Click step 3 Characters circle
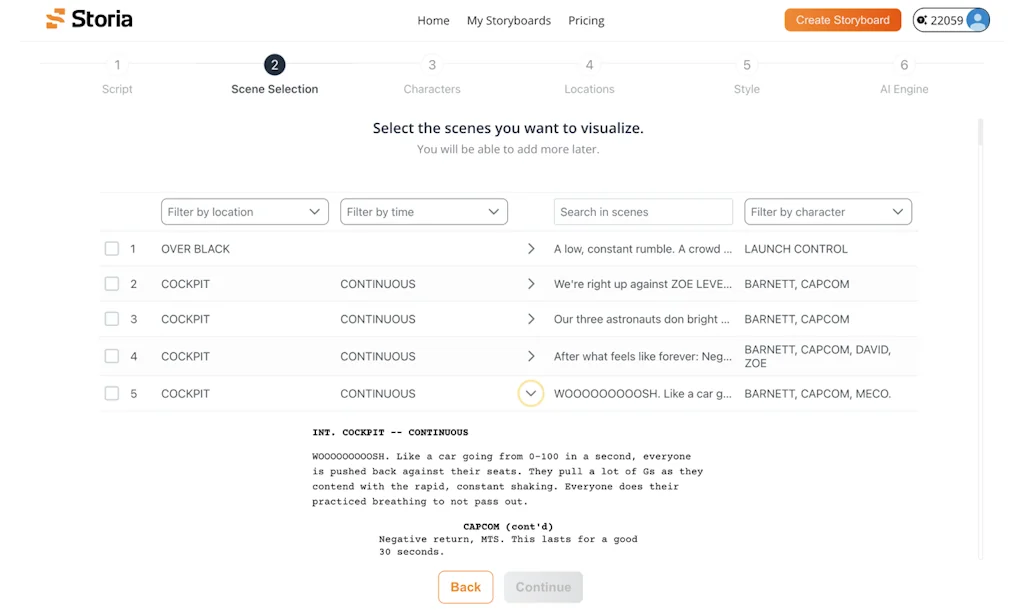 point(432,64)
